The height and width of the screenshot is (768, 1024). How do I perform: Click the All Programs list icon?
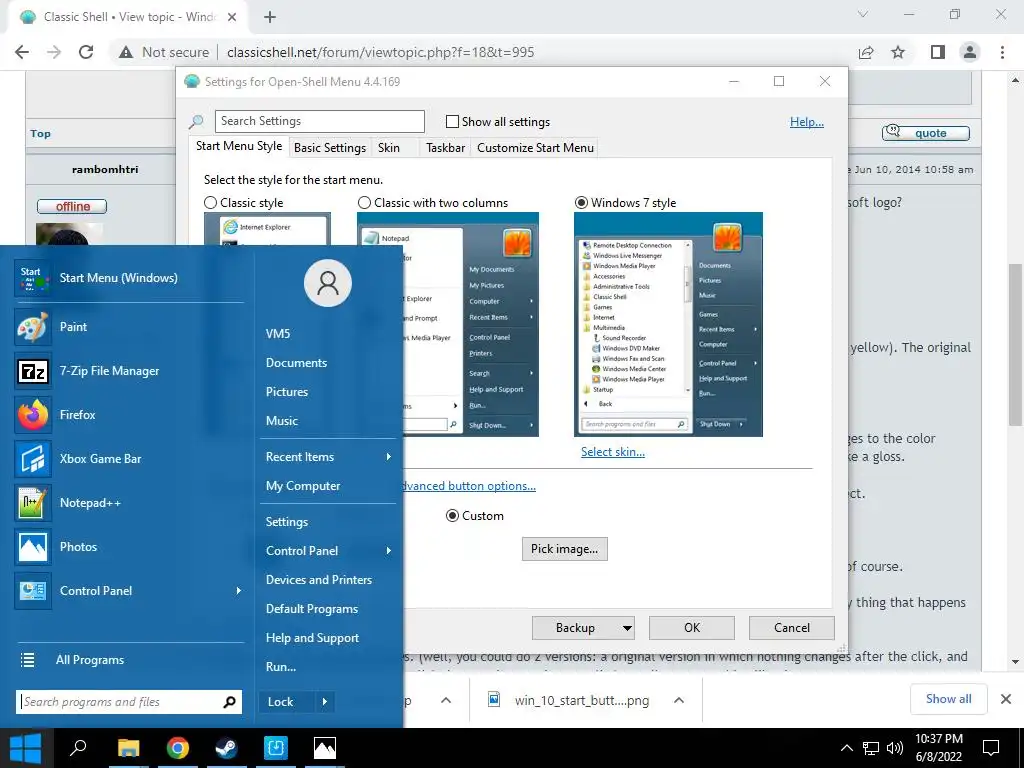27,660
